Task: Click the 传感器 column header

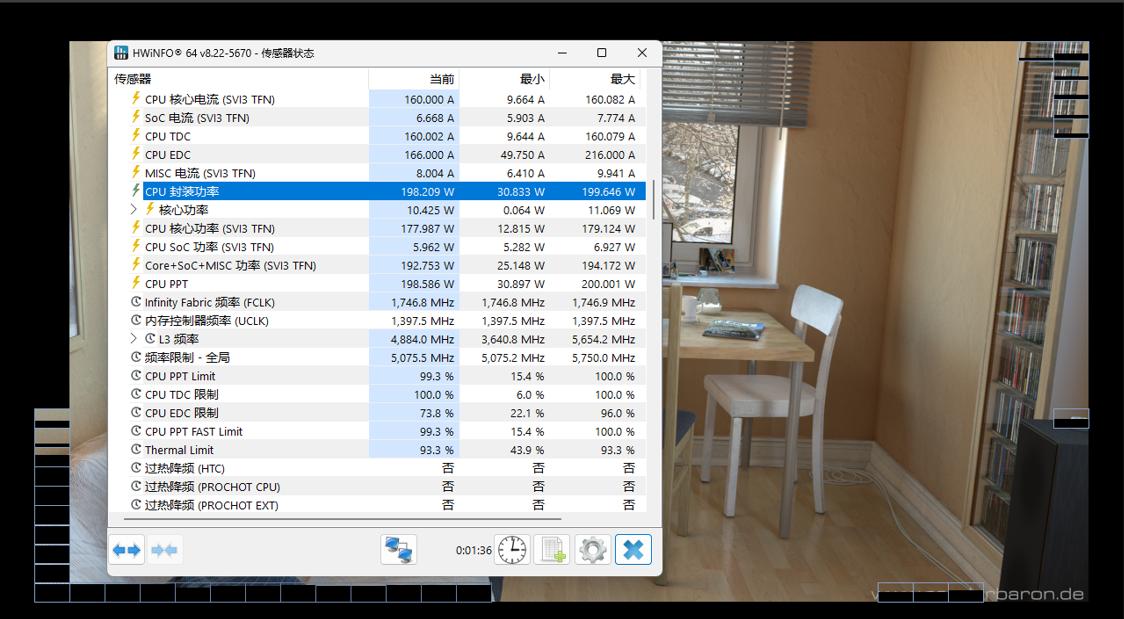Action: tap(239, 79)
